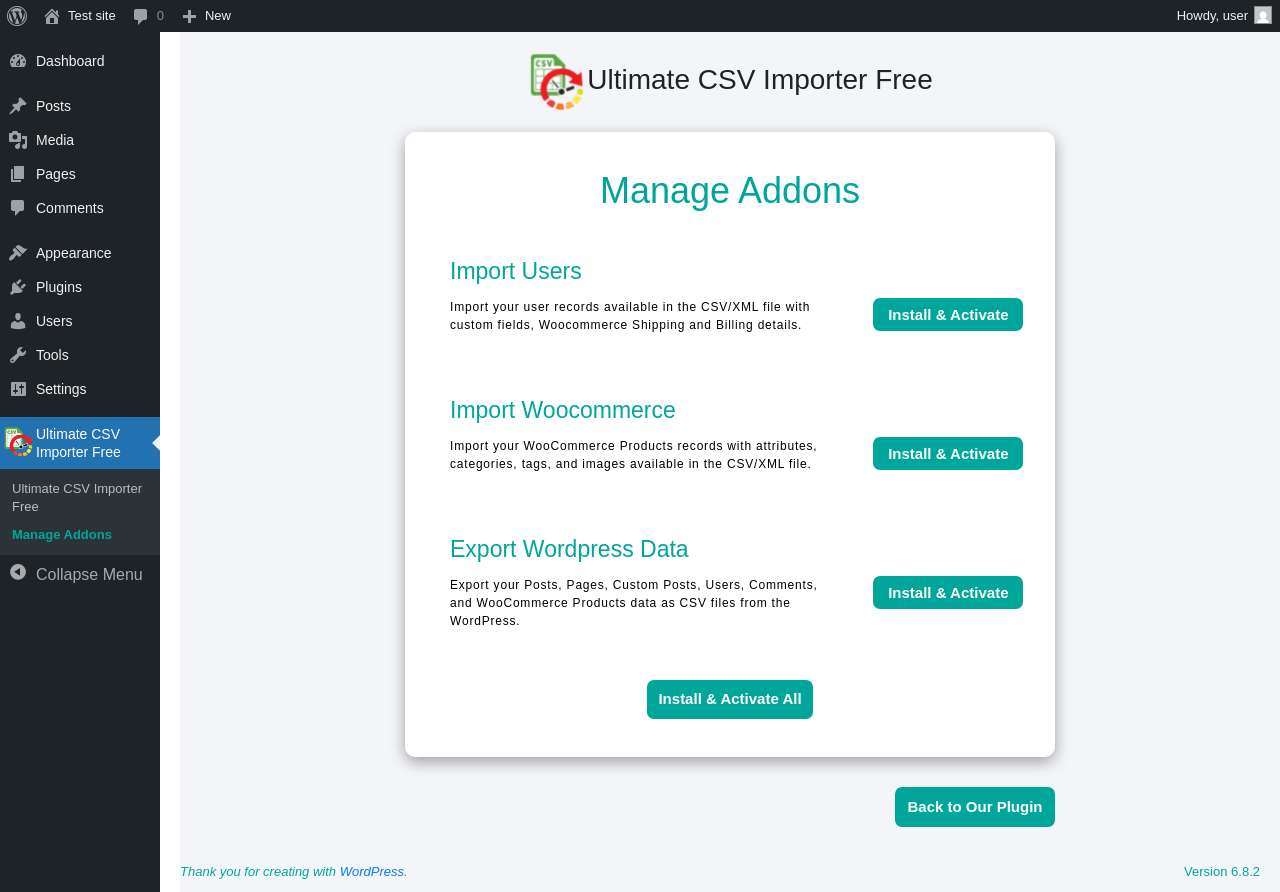The width and height of the screenshot is (1280, 892).
Task: Click the Import Users heading
Action: click(x=516, y=271)
